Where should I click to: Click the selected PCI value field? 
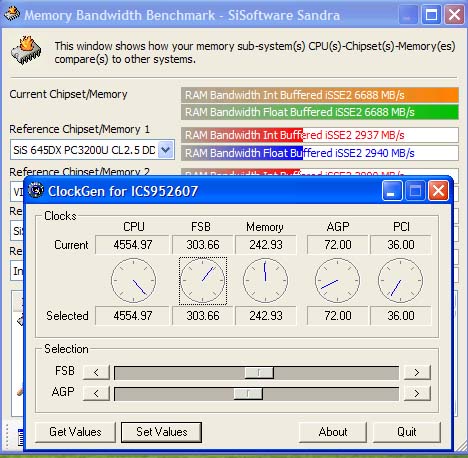tap(401, 316)
